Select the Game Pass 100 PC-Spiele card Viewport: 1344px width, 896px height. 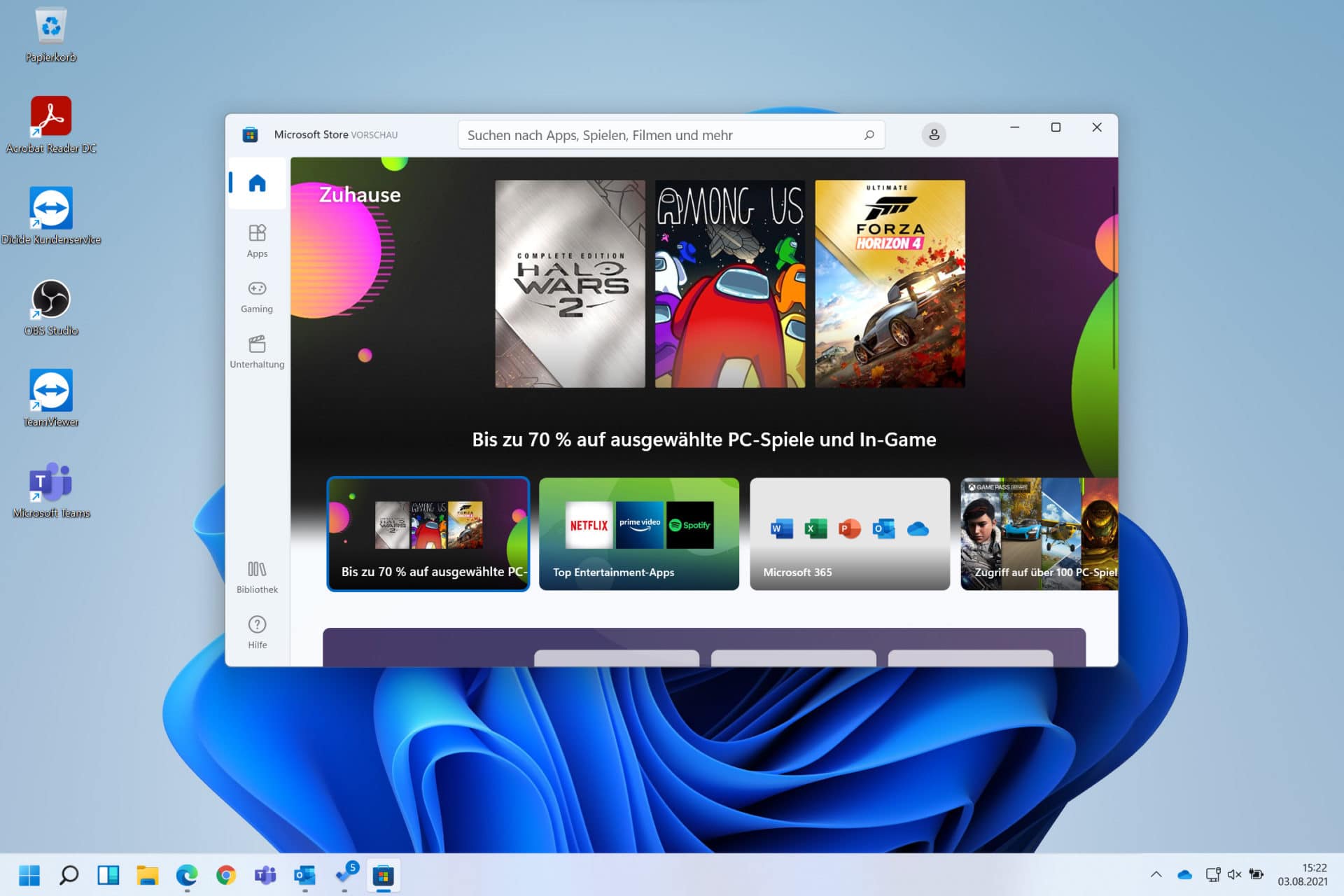coord(1039,534)
